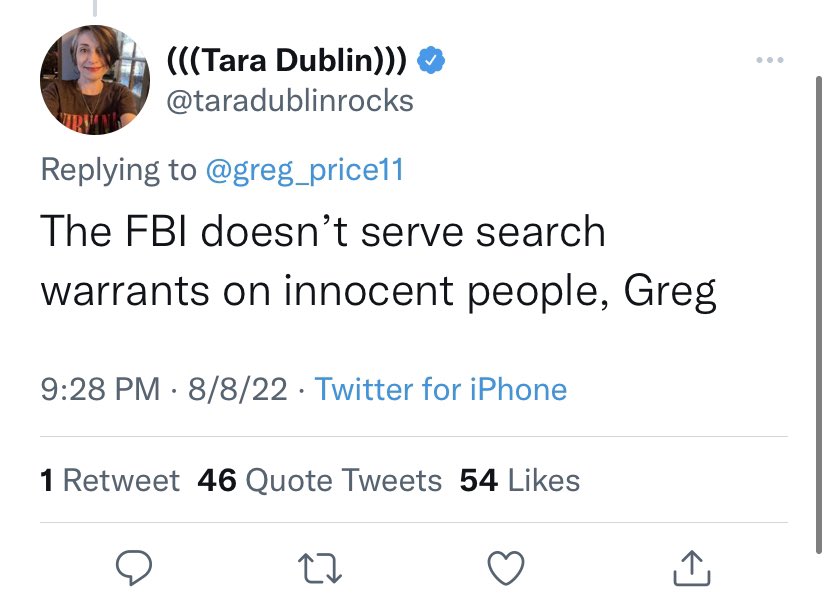Screen dimensions: 828x609
Task: Click the Twitter for iPhone source link
Action: click(x=441, y=389)
